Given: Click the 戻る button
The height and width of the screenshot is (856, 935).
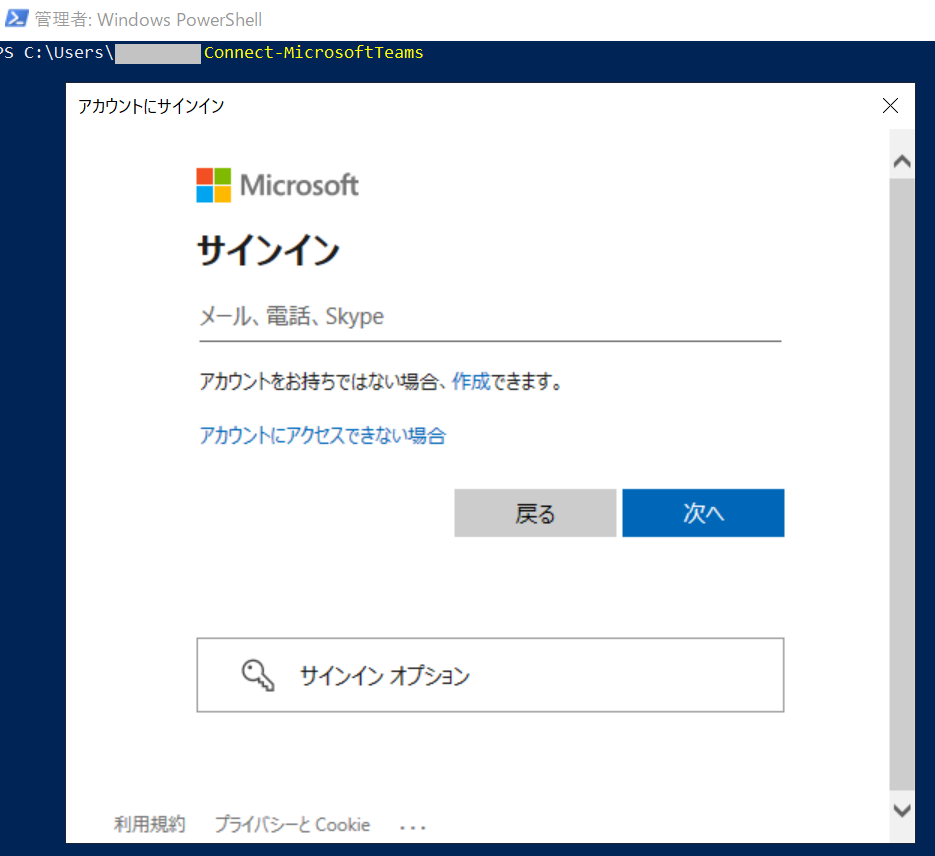Looking at the screenshot, I should (x=535, y=513).
